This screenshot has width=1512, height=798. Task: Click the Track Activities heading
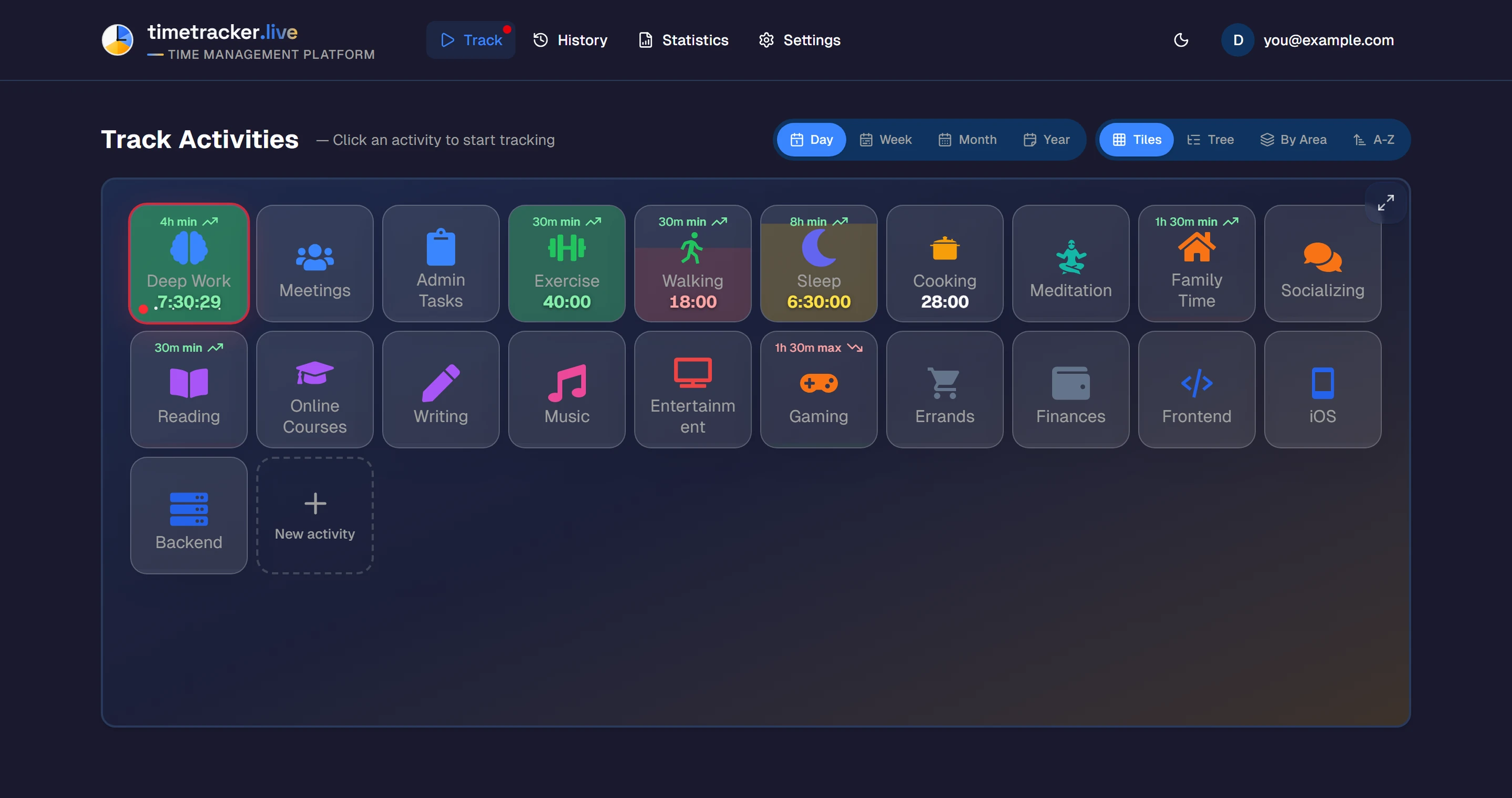pyautogui.click(x=200, y=140)
